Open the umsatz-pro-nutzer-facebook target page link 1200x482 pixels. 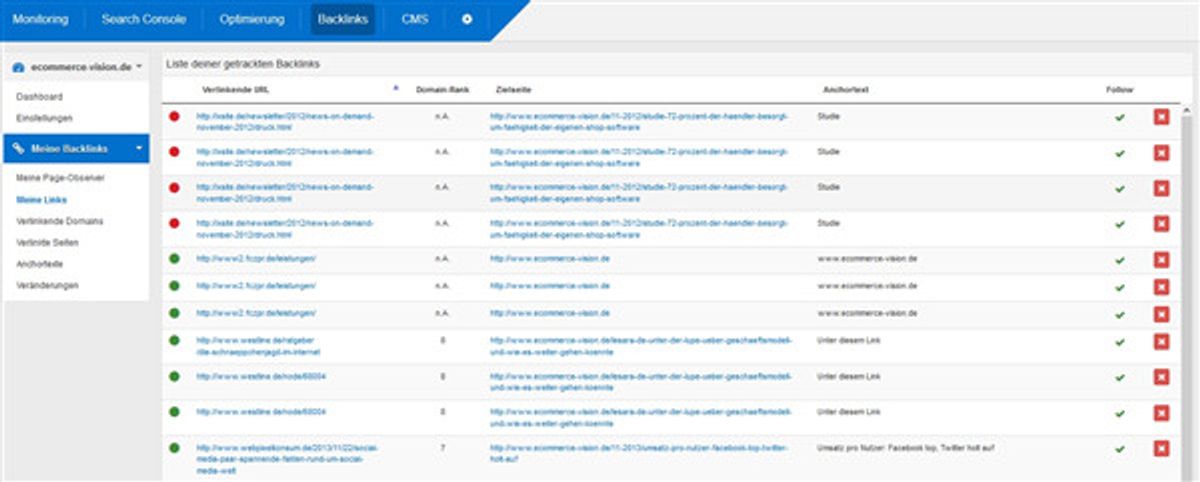638,453
